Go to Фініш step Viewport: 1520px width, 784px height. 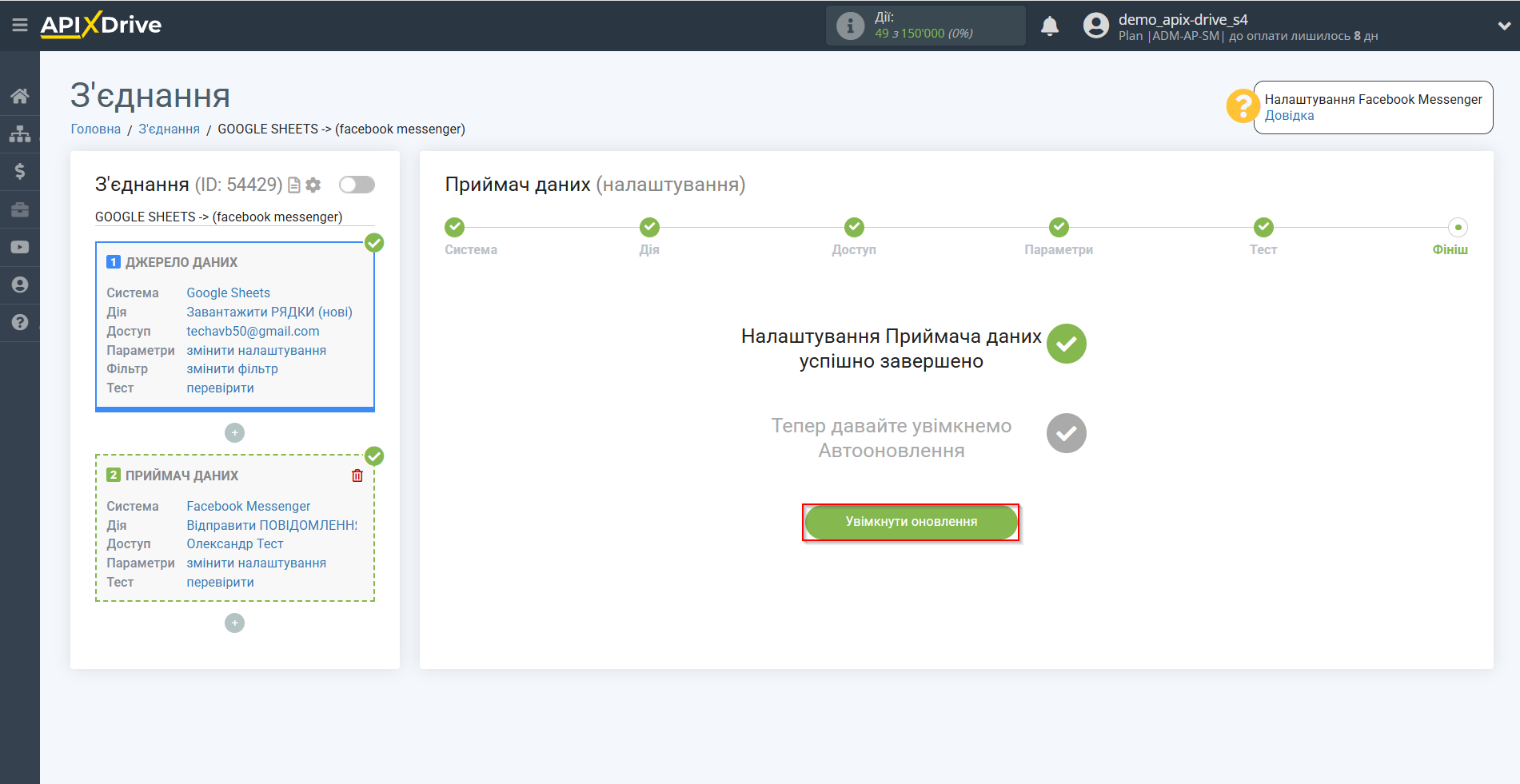[1458, 228]
